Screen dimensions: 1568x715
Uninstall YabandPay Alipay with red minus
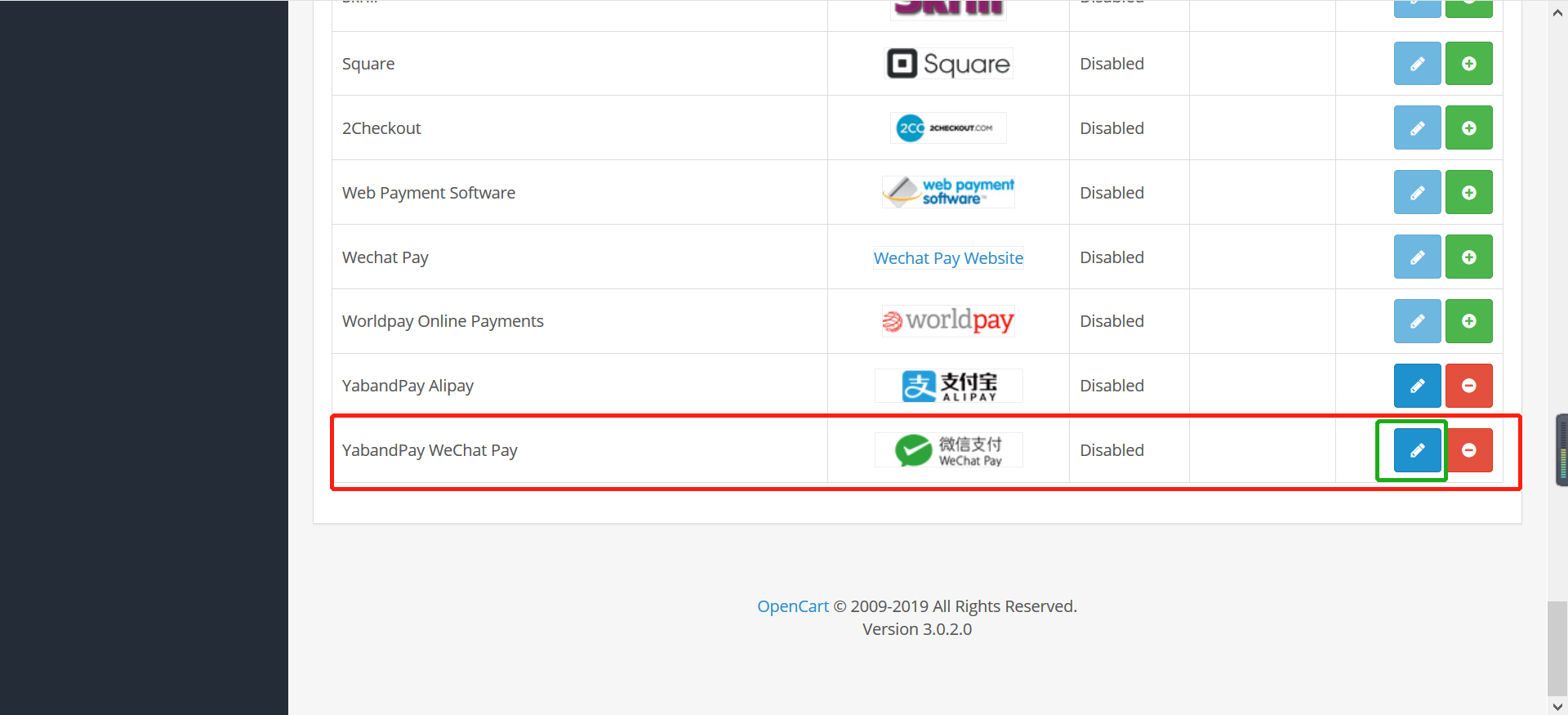[1468, 386]
